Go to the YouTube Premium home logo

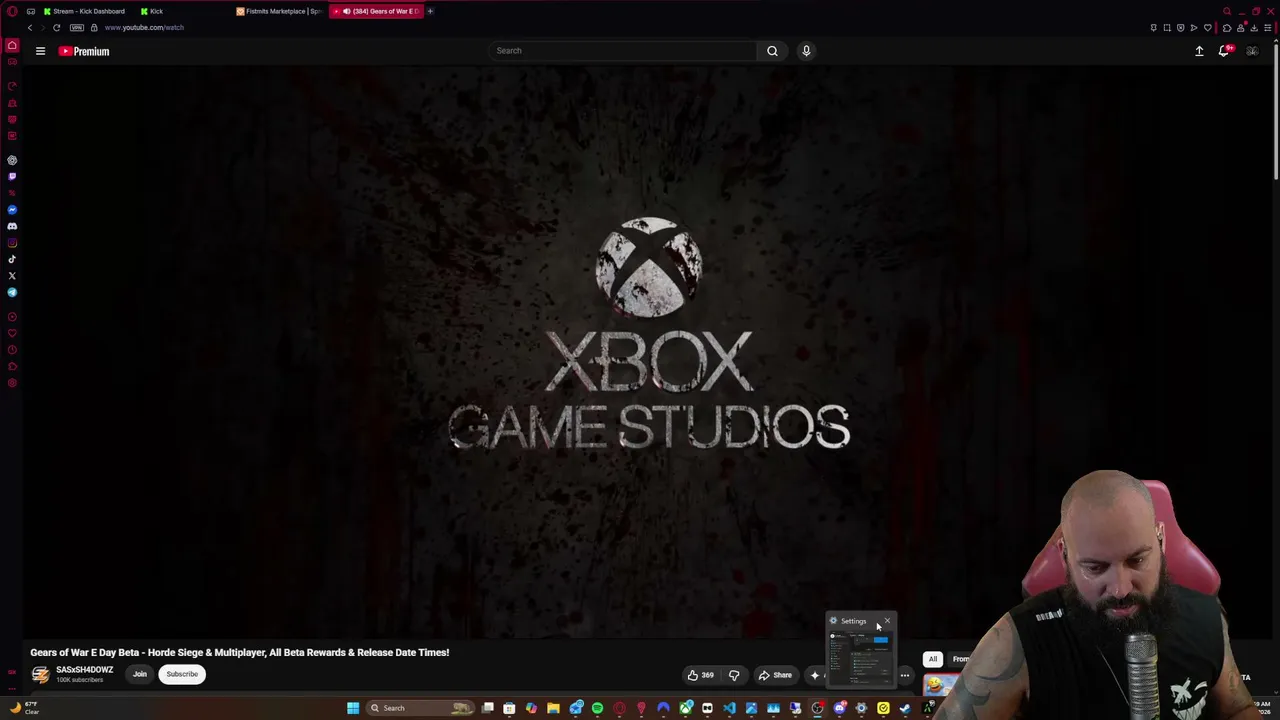[x=84, y=51]
